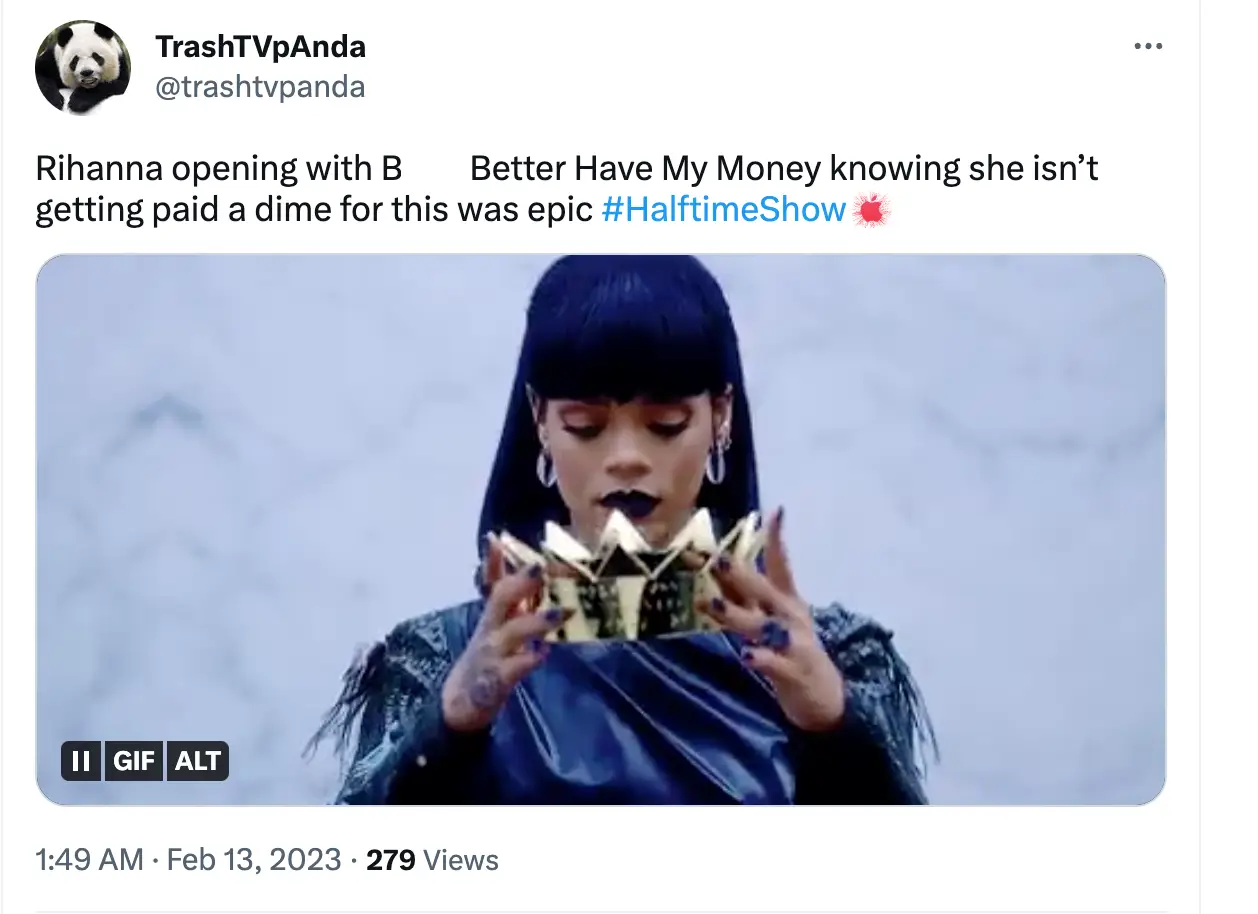Open TrashTVpAnda display name profile
Screen dimensions: 1258x914
pyautogui.click(x=260, y=46)
